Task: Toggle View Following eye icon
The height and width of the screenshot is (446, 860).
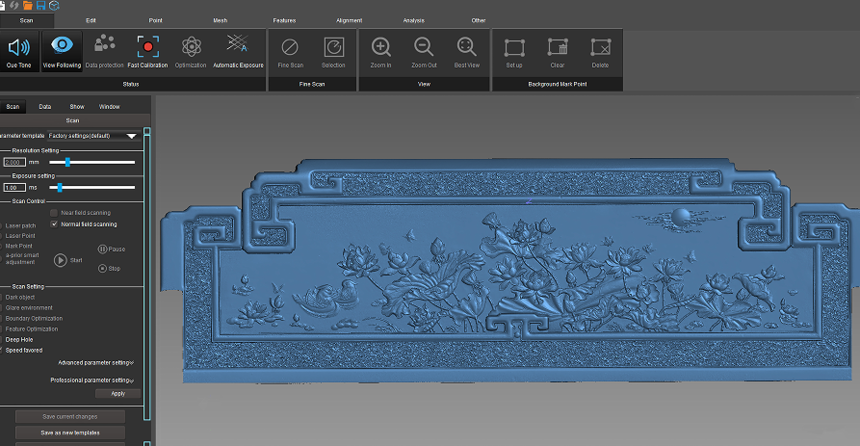Action: [x=61, y=46]
